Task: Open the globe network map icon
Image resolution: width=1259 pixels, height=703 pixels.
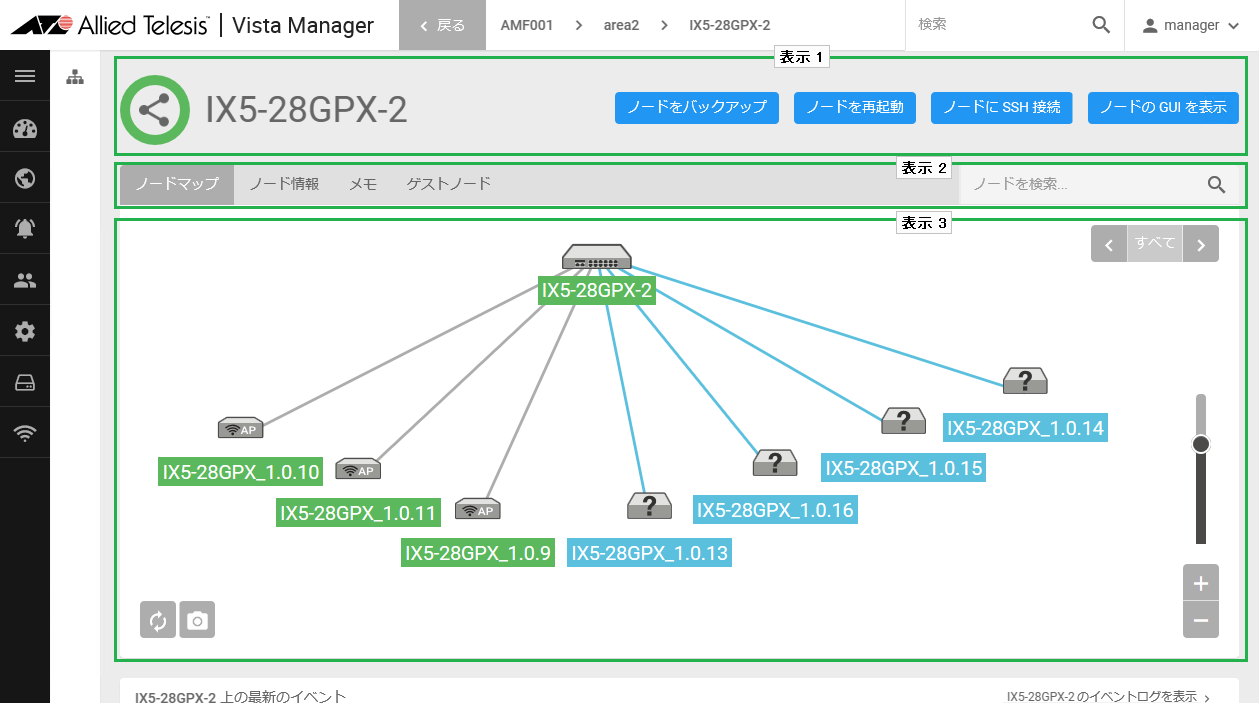Action: click(x=25, y=179)
